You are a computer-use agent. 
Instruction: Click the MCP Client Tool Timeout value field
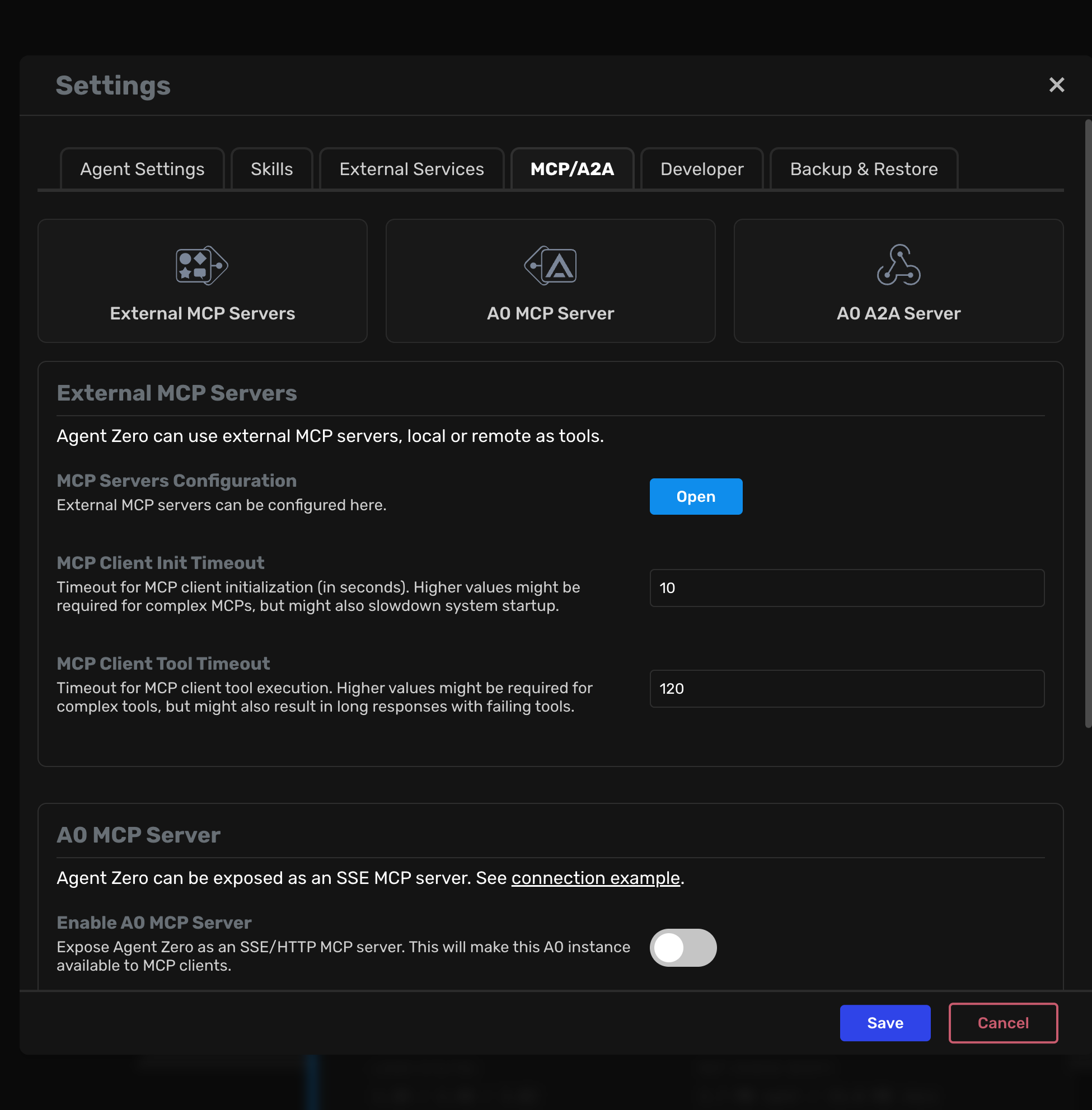point(847,689)
